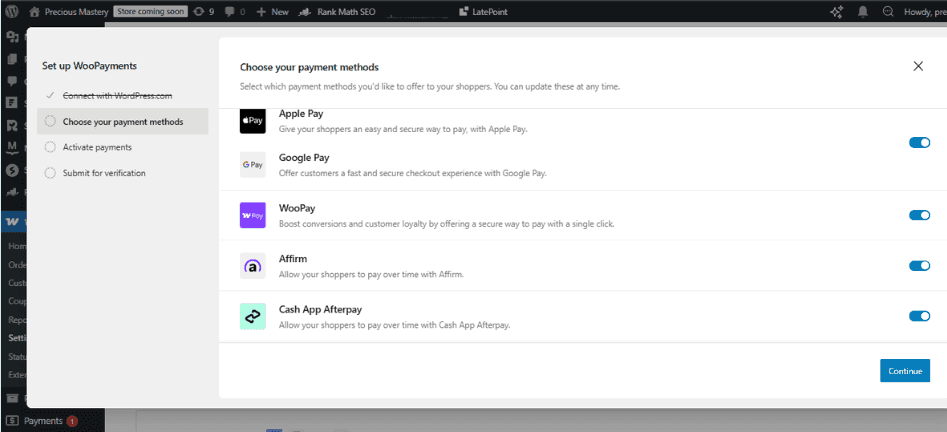Click the Apple Pay logo icon
The width and height of the screenshot is (947, 432).
coord(252,121)
